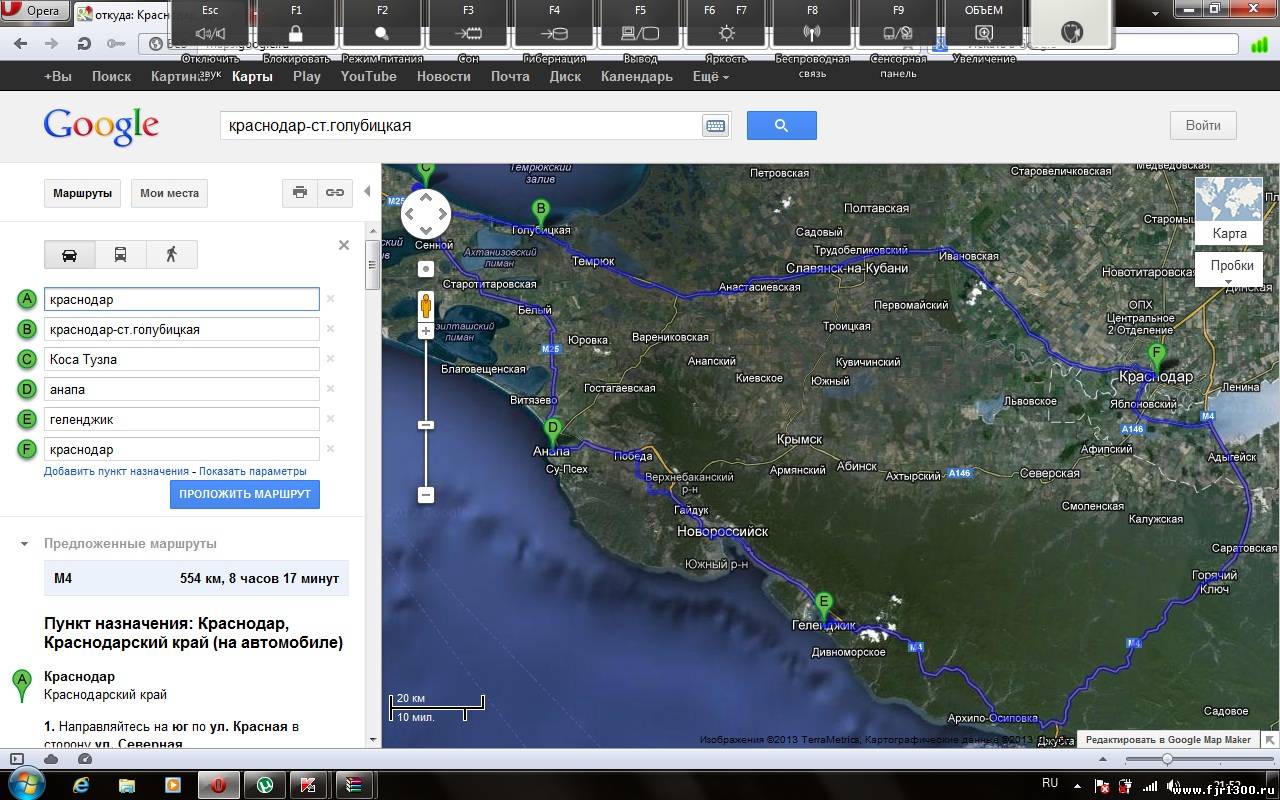1280x800 pixels.
Task: Close the directions form with X
Action: pos(344,245)
